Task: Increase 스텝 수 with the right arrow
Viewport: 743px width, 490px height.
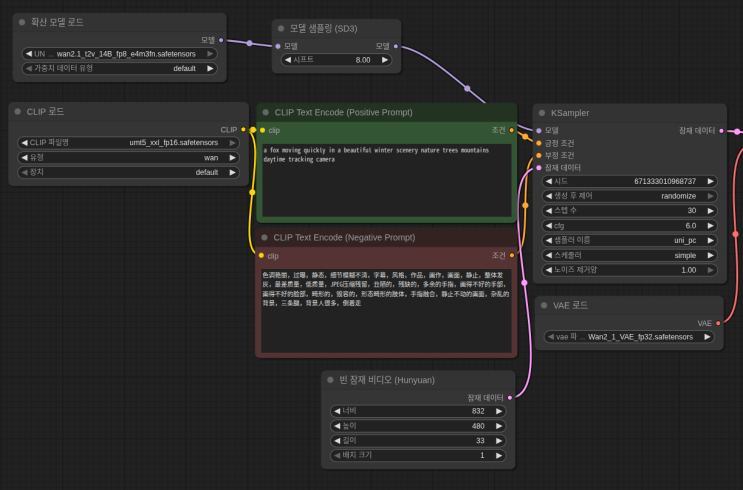Action: click(x=710, y=211)
